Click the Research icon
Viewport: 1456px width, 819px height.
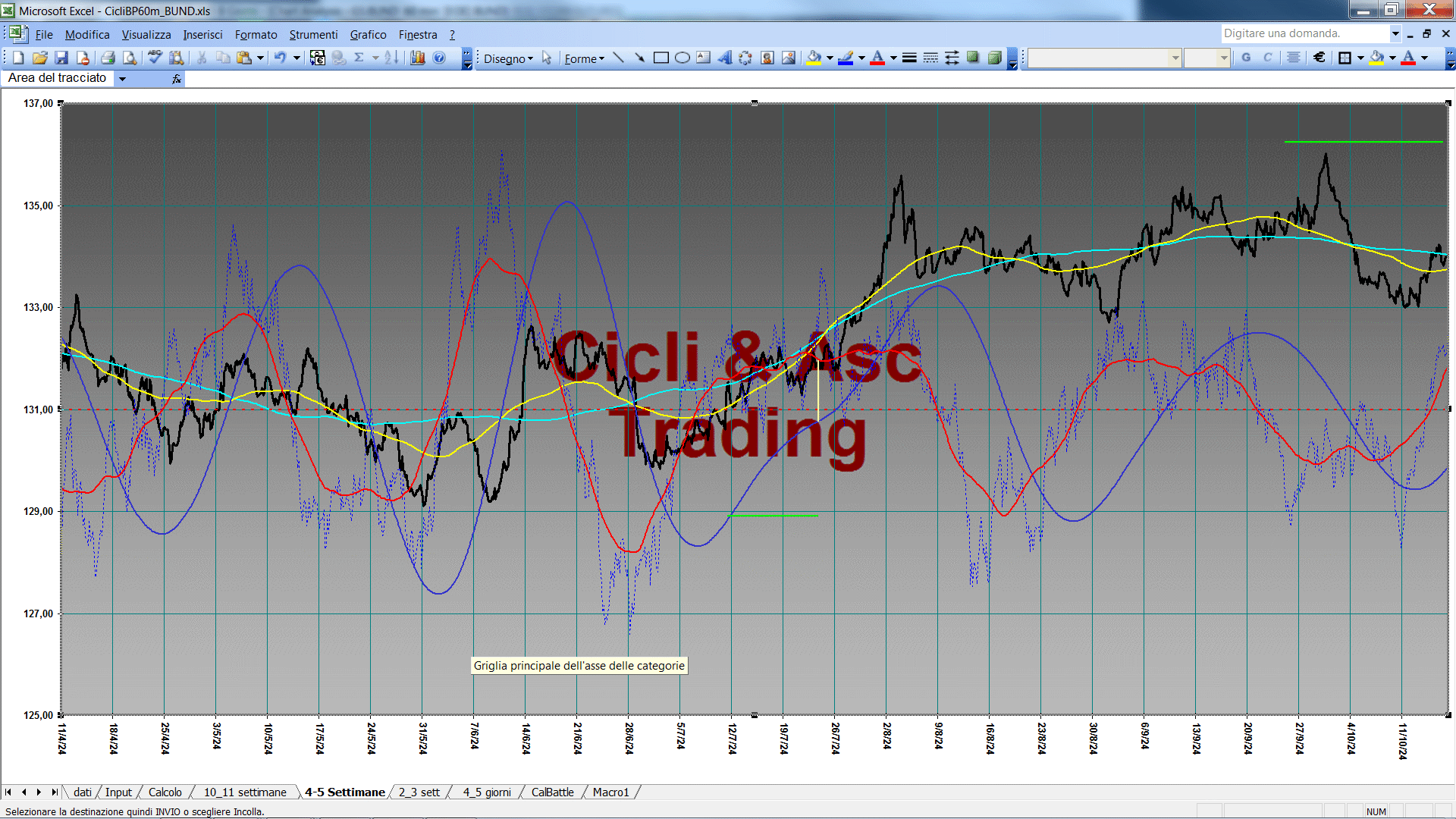pos(177,58)
